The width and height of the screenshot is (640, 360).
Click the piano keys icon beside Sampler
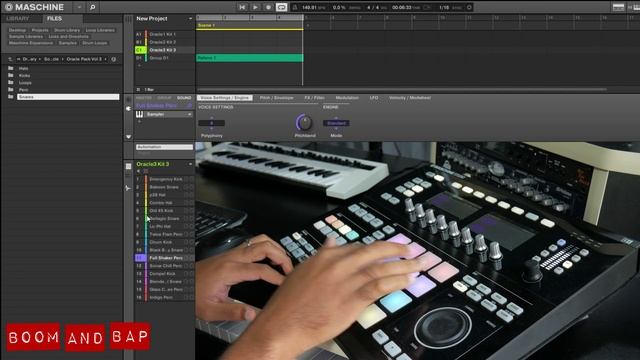140,115
